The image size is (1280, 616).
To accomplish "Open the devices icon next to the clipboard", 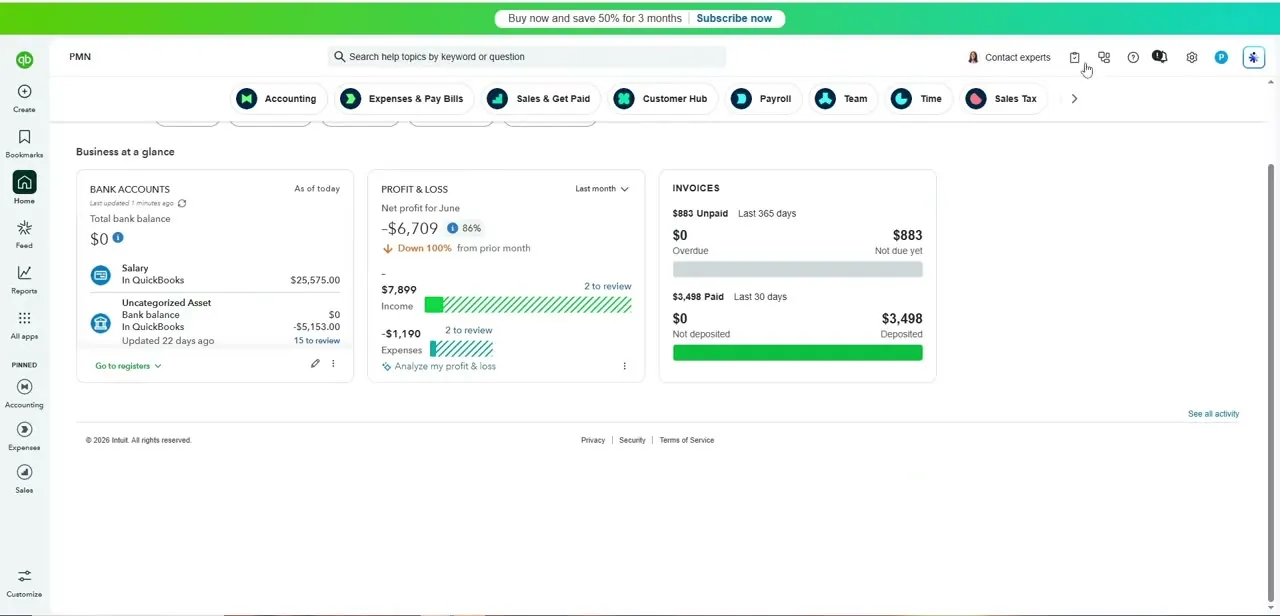I will point(1104,58).
